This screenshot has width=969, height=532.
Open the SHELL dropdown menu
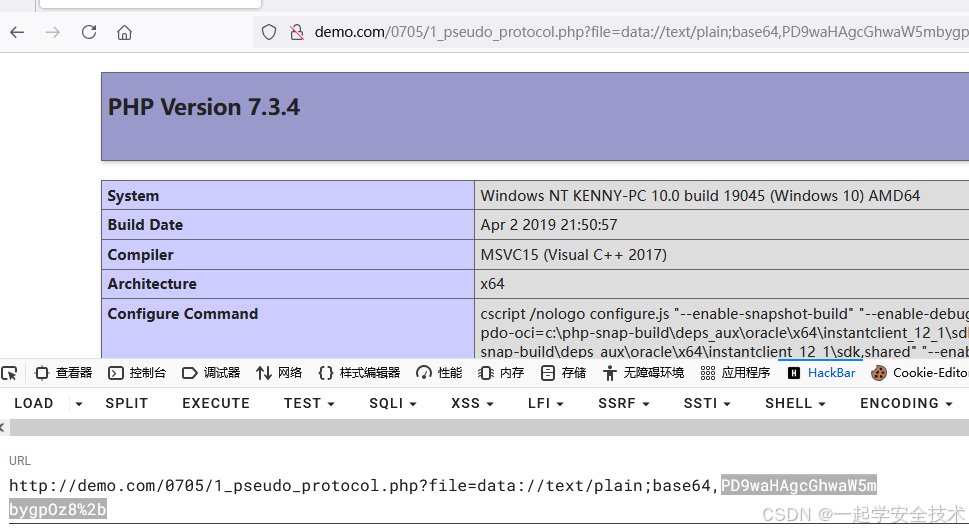coord(795,403)
